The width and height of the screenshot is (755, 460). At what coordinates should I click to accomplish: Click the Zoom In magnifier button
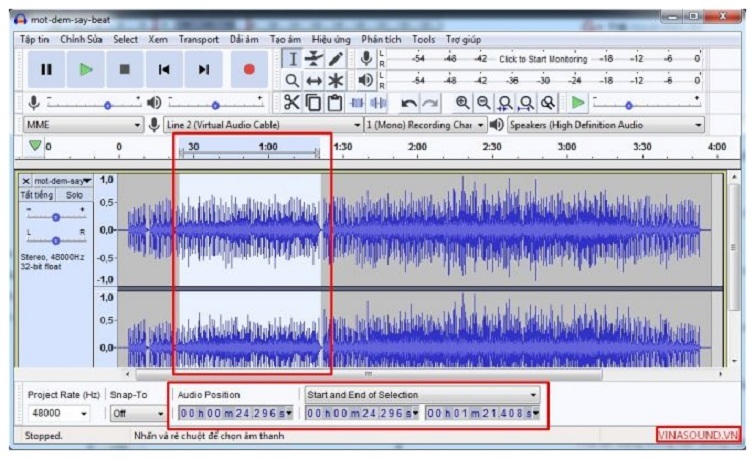coord(462,102)
